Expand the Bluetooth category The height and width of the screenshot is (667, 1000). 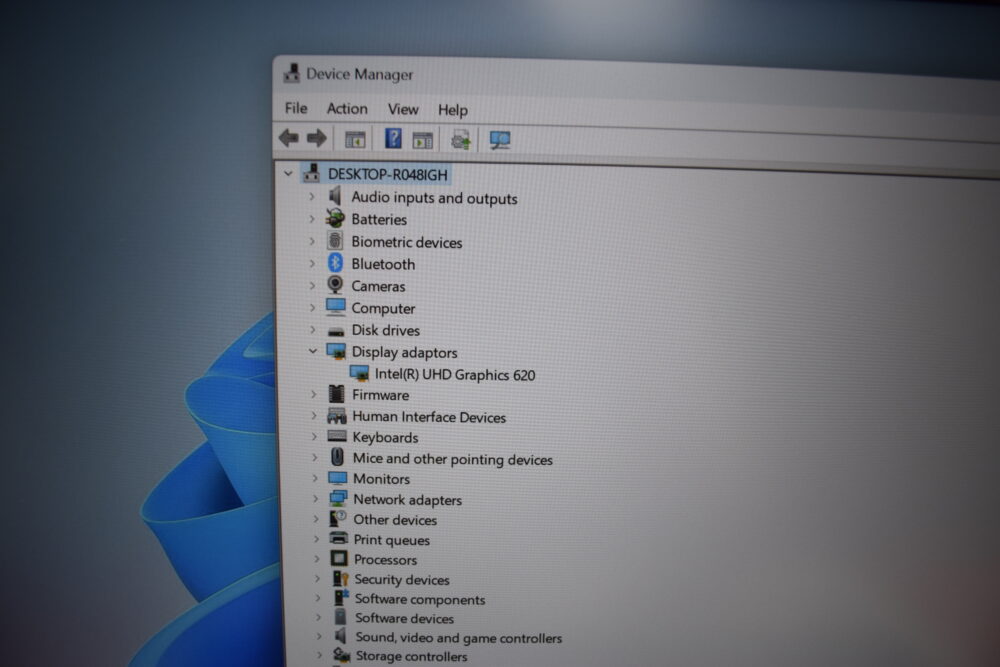(x=312, y=263)
